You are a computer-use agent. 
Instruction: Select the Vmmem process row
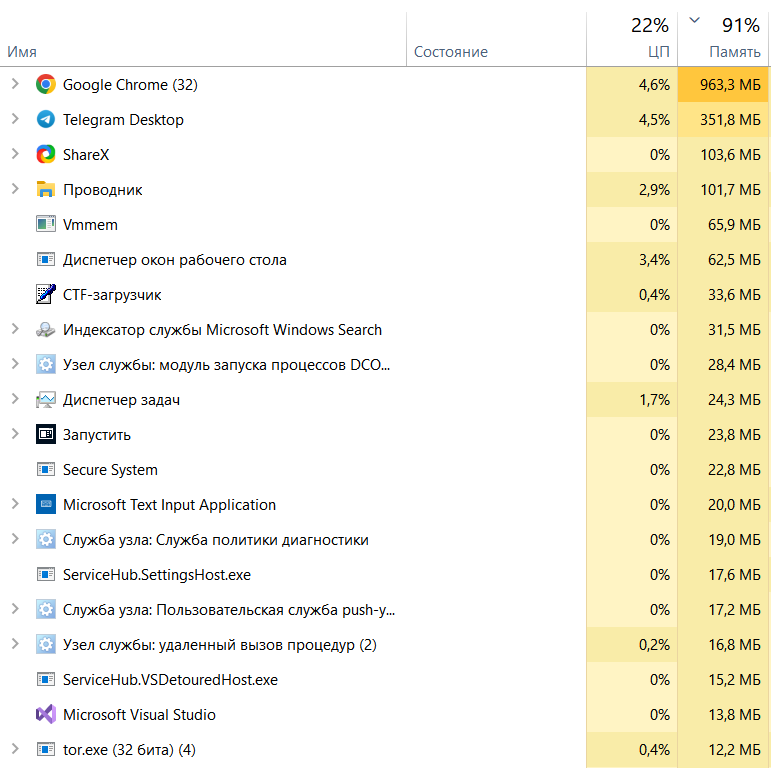click(x=384, y=225)
